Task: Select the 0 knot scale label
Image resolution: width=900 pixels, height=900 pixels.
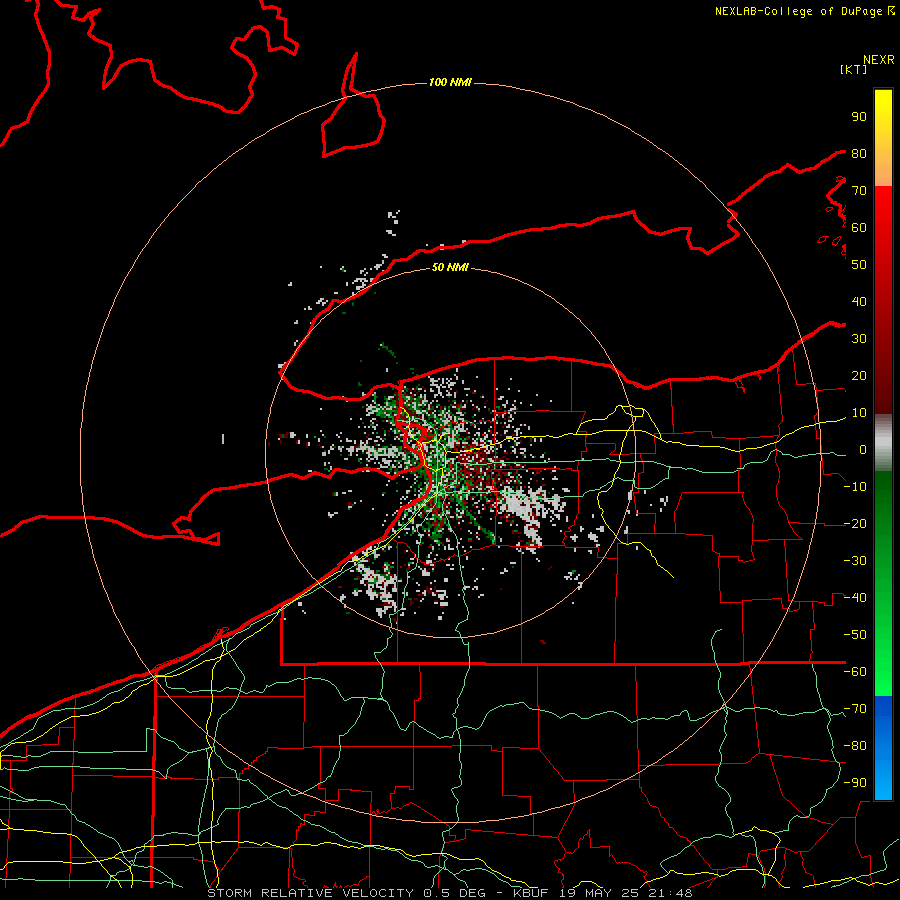Action: 863,450
